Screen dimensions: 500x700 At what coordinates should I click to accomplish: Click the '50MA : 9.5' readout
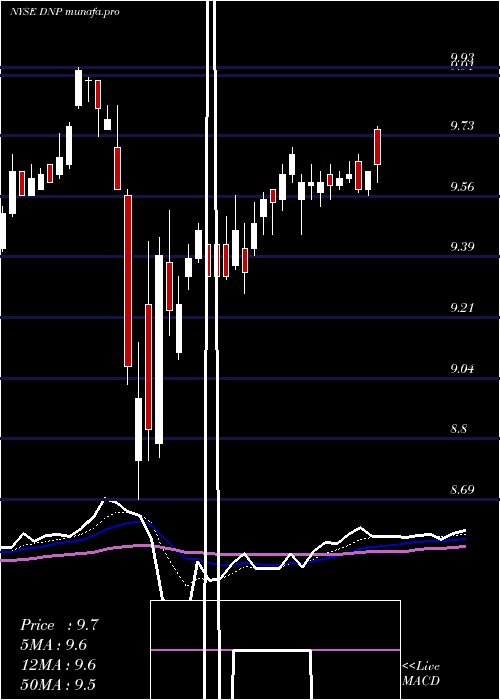[x=58, y=684]
